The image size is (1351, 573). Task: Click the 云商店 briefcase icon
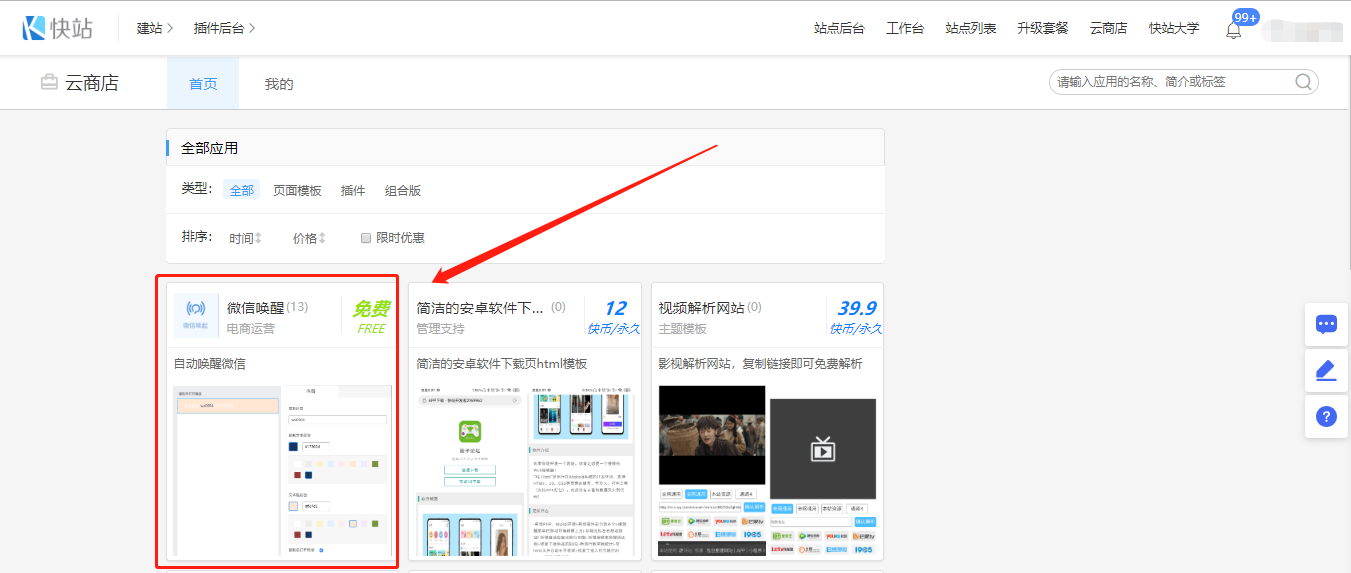point(49,83)
